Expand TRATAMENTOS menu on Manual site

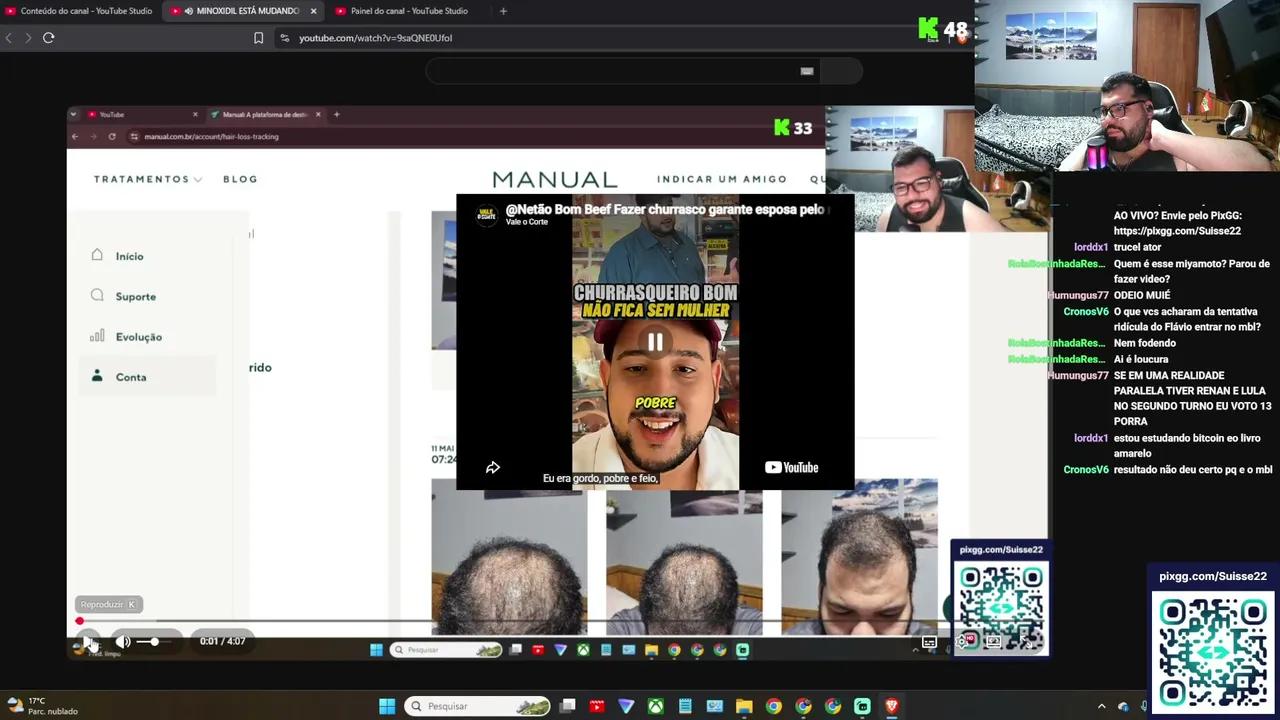148,179
